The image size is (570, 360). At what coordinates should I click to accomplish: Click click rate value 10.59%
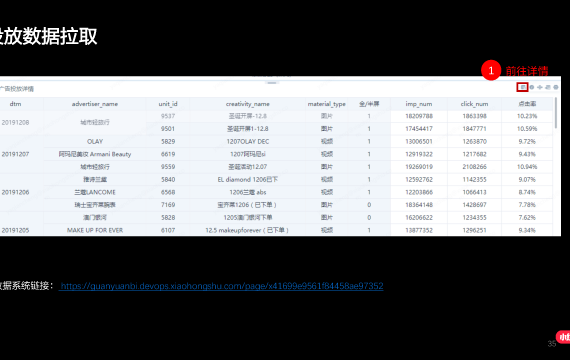pyautogui.click(x=527, y=129)
